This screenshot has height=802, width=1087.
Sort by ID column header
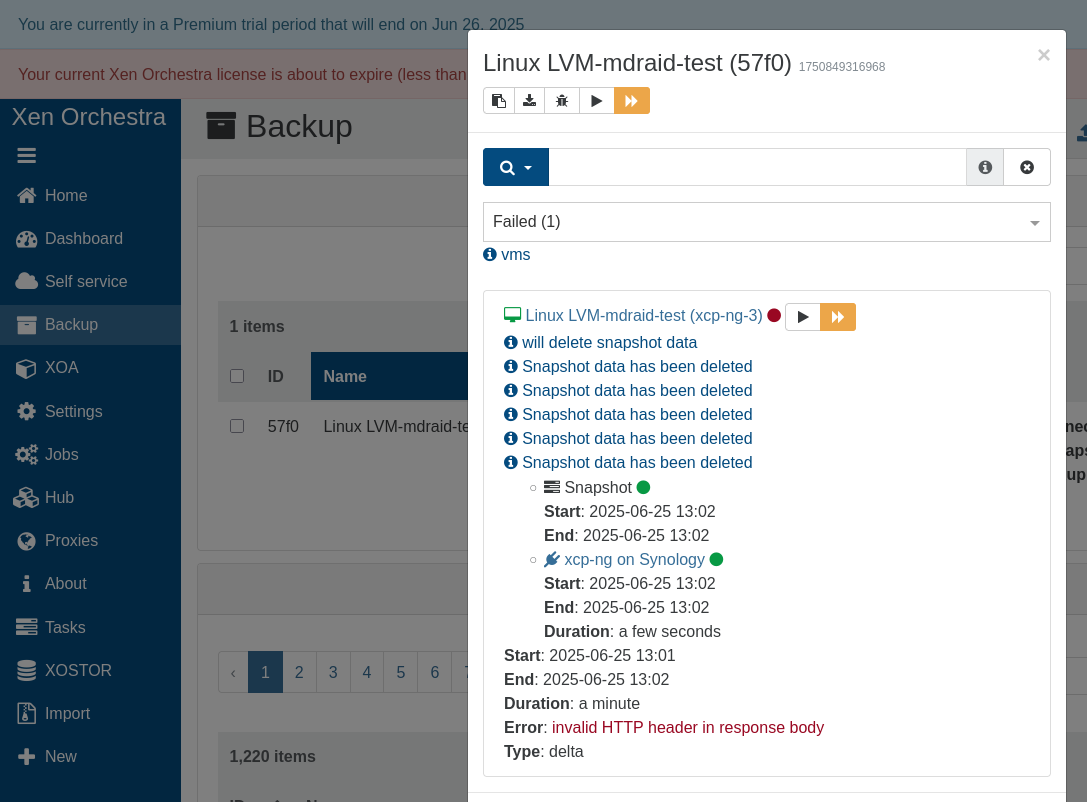point(275,376)
